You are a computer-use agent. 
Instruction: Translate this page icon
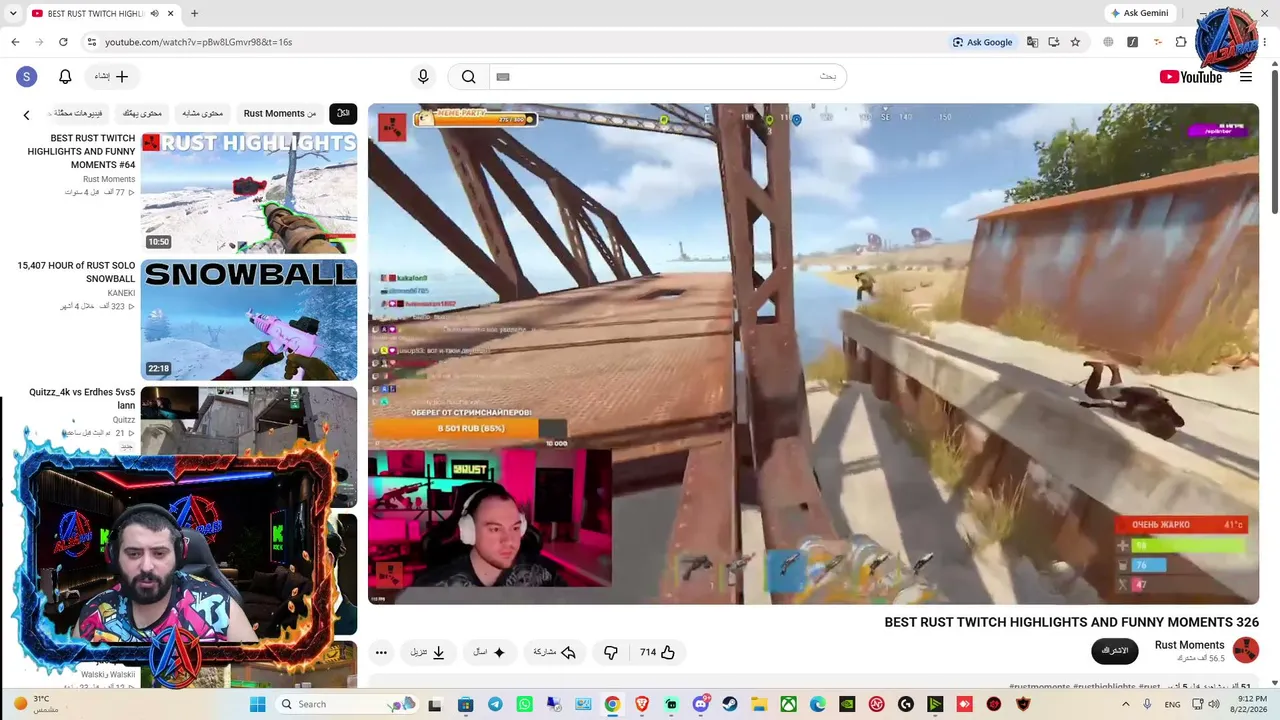click(1032, 42)
